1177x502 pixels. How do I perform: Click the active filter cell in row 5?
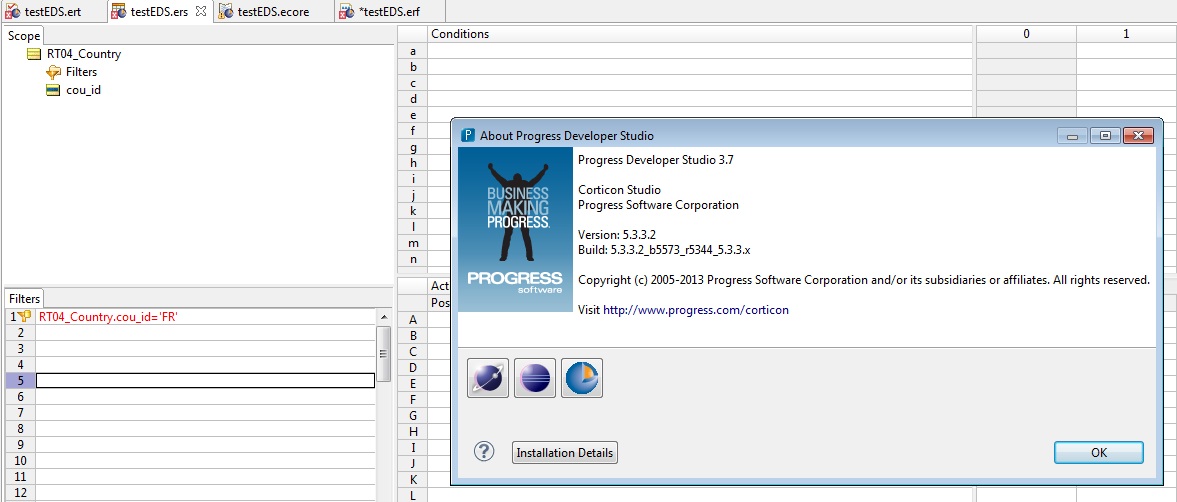tap(205, 380)
